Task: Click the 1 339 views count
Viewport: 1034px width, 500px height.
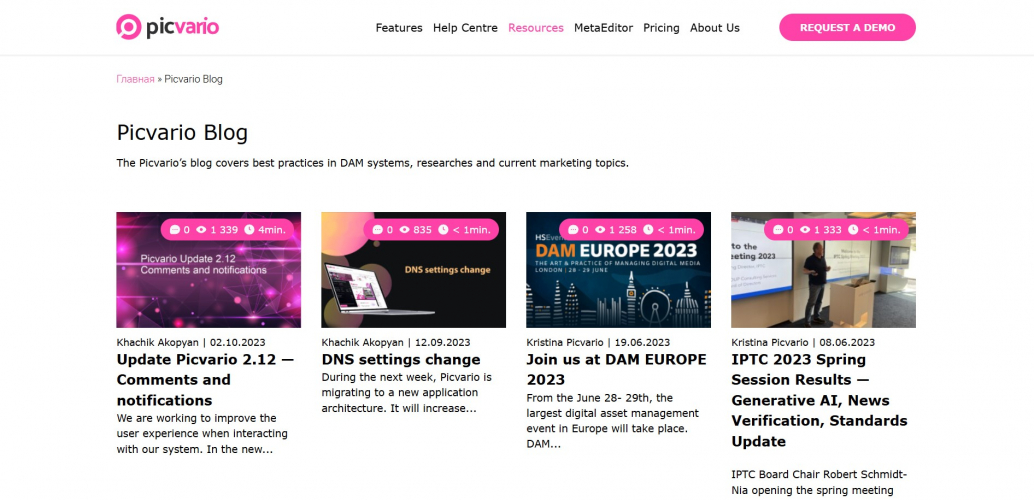Action: [x=224, y=230]
